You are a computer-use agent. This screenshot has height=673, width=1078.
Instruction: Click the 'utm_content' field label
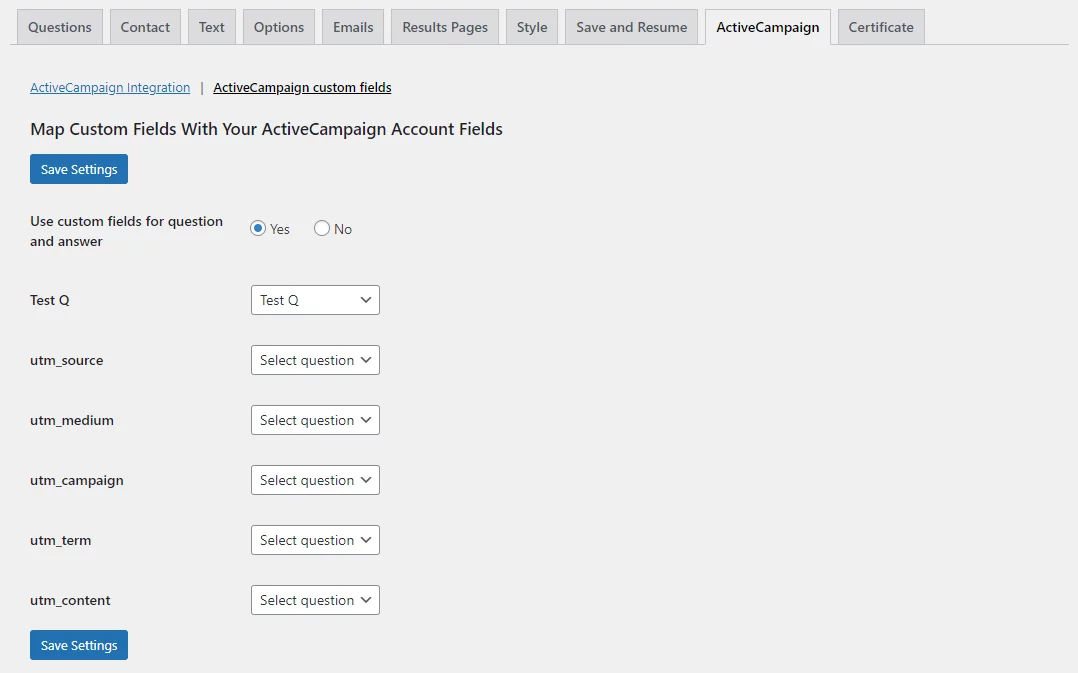coord(70,600)
